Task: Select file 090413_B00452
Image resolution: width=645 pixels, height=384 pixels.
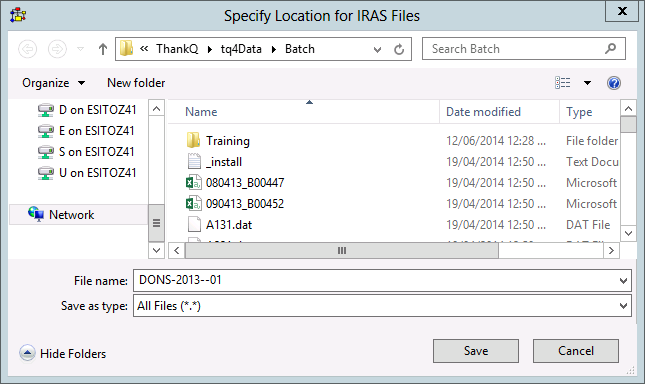Action: click(245, 204)
